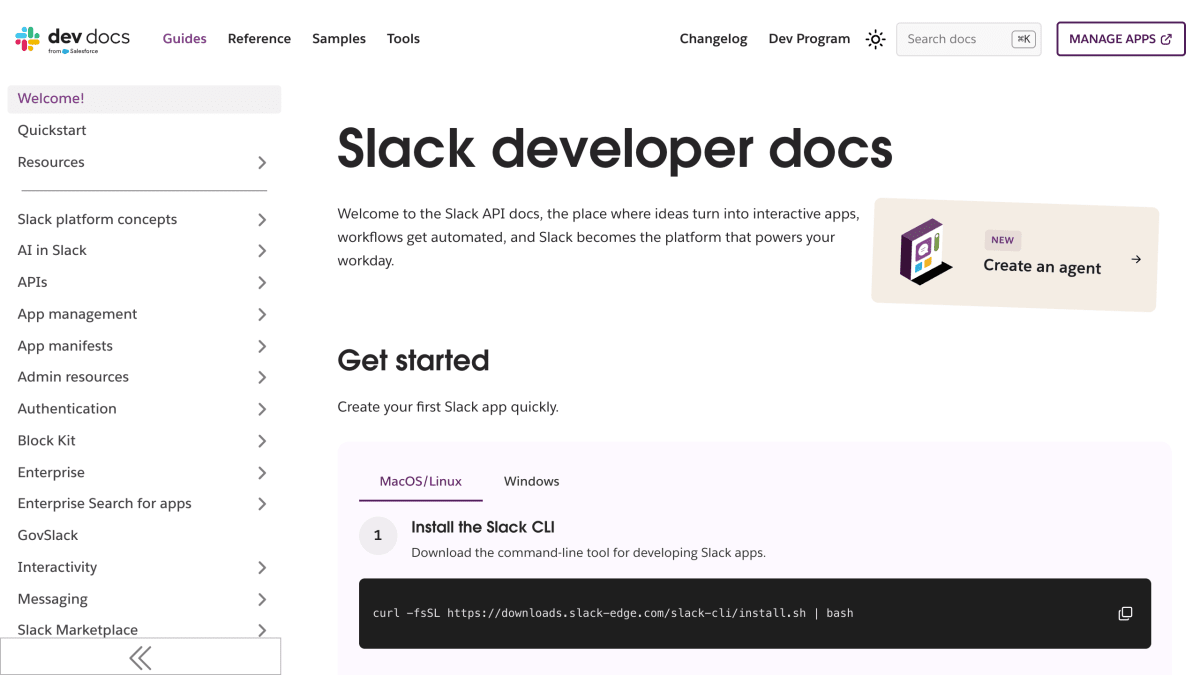Click the ⌘K shortcut badge

pos(1023,39)
